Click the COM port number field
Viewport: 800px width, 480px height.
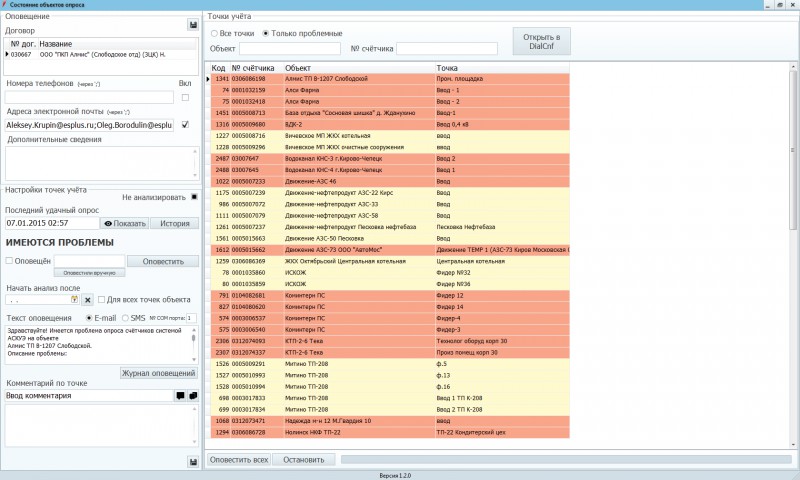[x=191, y=318]
